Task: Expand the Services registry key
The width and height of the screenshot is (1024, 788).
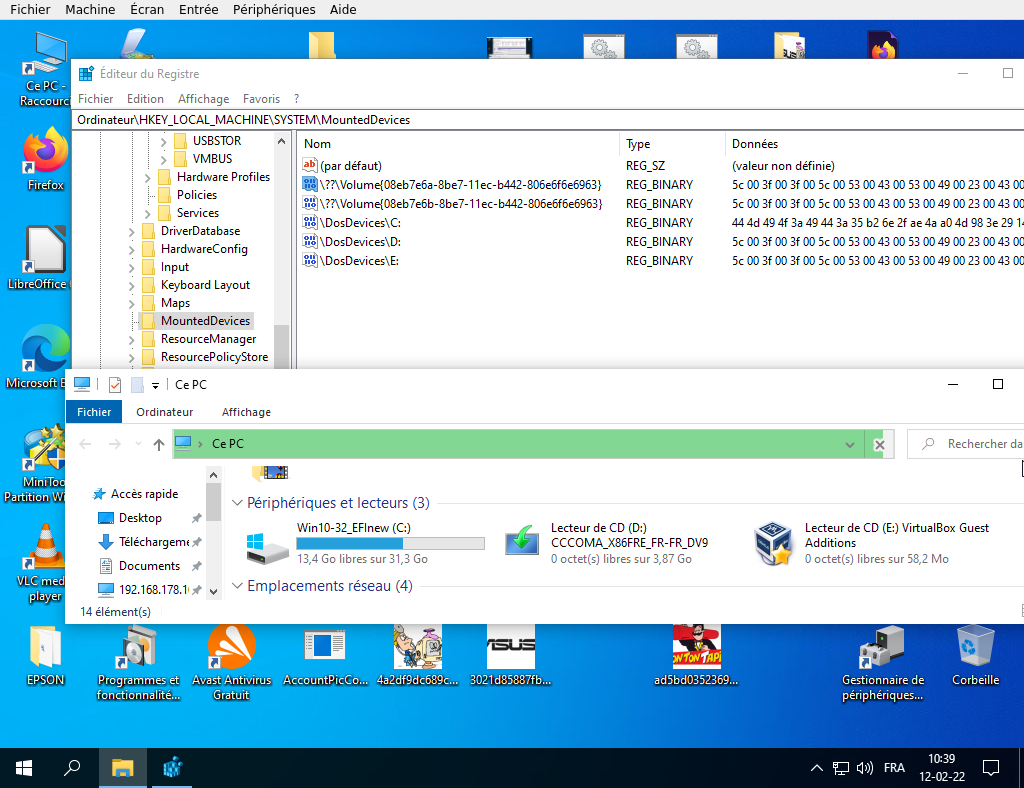Action: [x=148, y=213]
